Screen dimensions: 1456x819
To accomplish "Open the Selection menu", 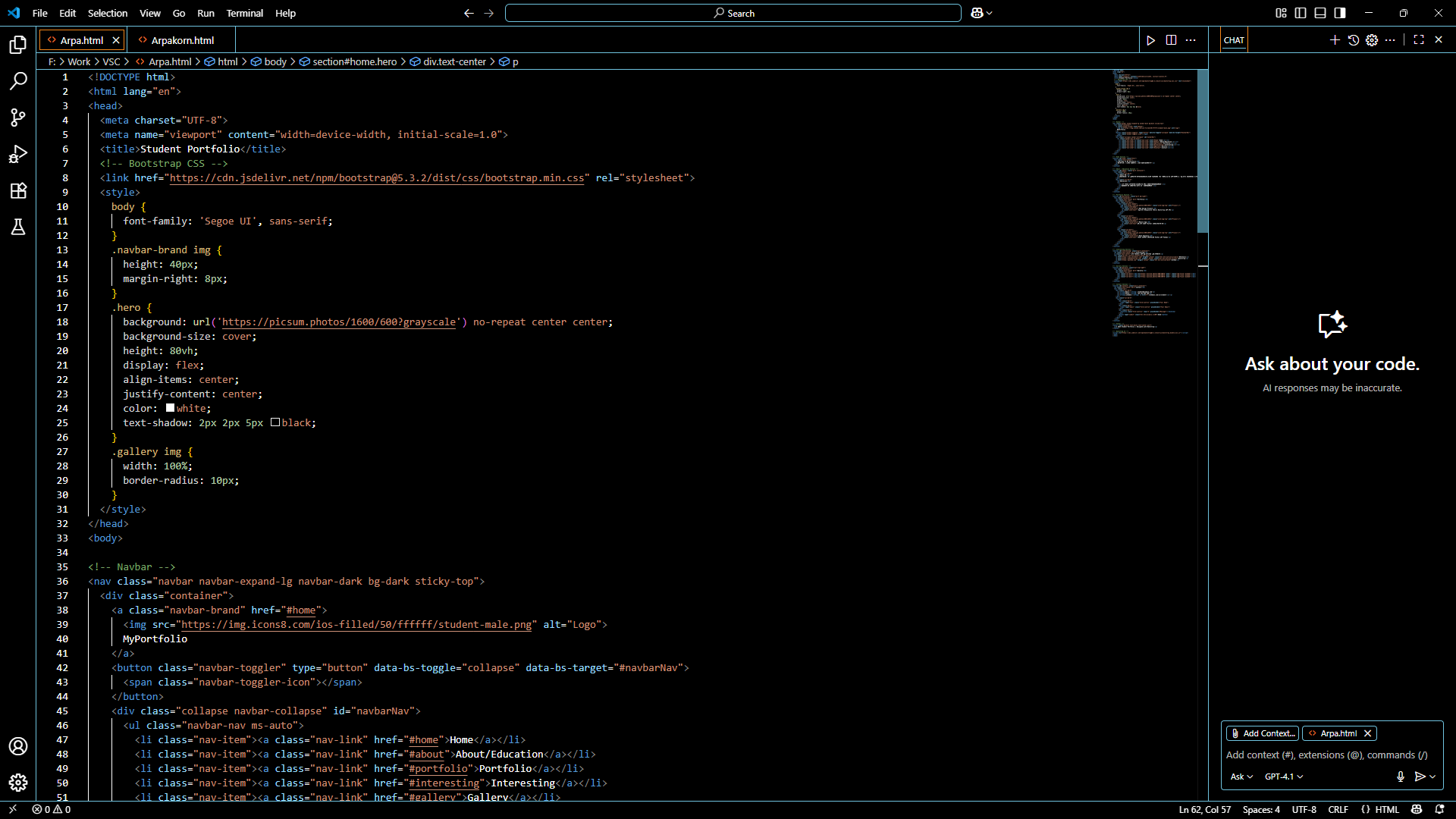I will click(108, 13).
